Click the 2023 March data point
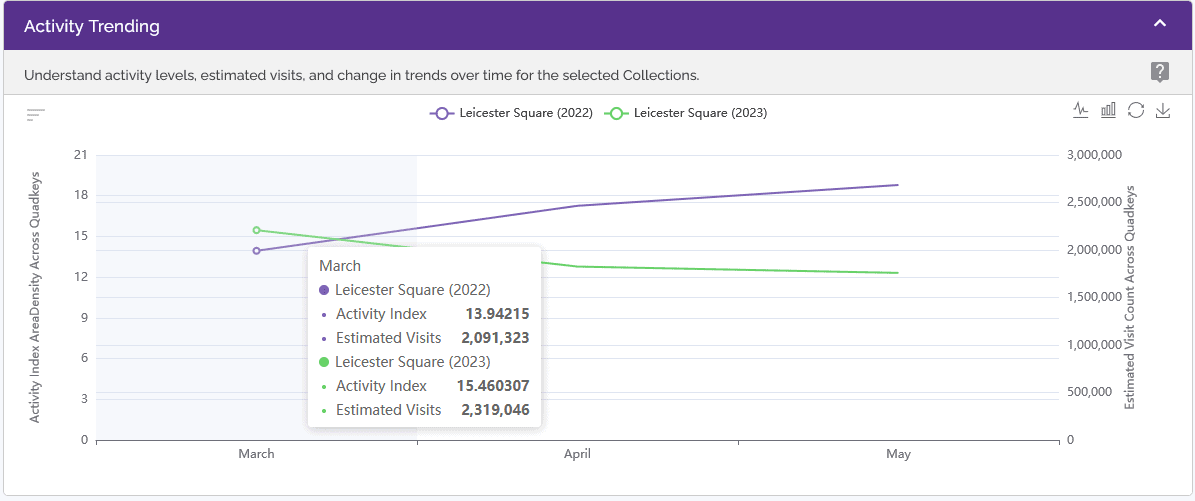This screenshot has width=1195, height=501. [257, 230]
